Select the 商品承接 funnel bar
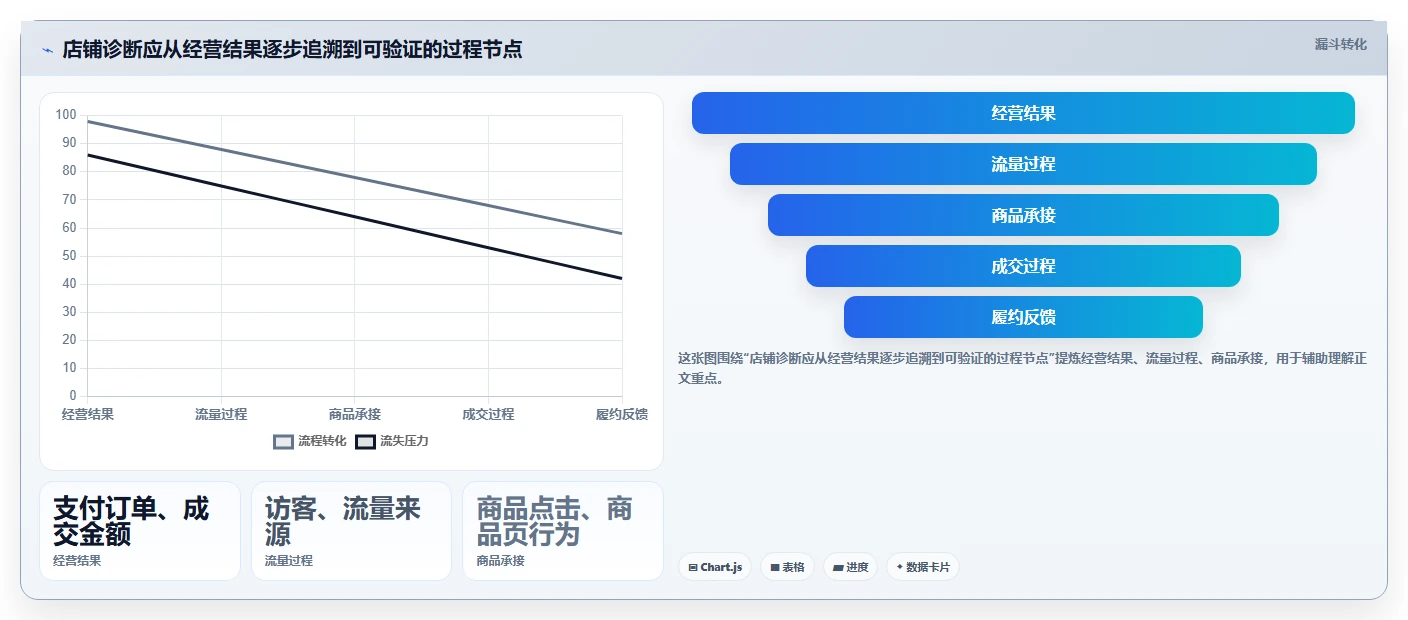Viewport: 1408px width, 620px height. [x=1023, y=215]
